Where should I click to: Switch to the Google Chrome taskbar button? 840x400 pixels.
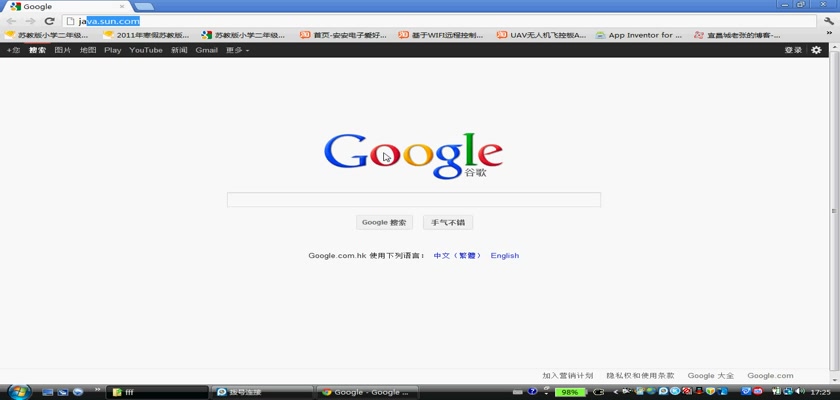(x=367, y=392)
